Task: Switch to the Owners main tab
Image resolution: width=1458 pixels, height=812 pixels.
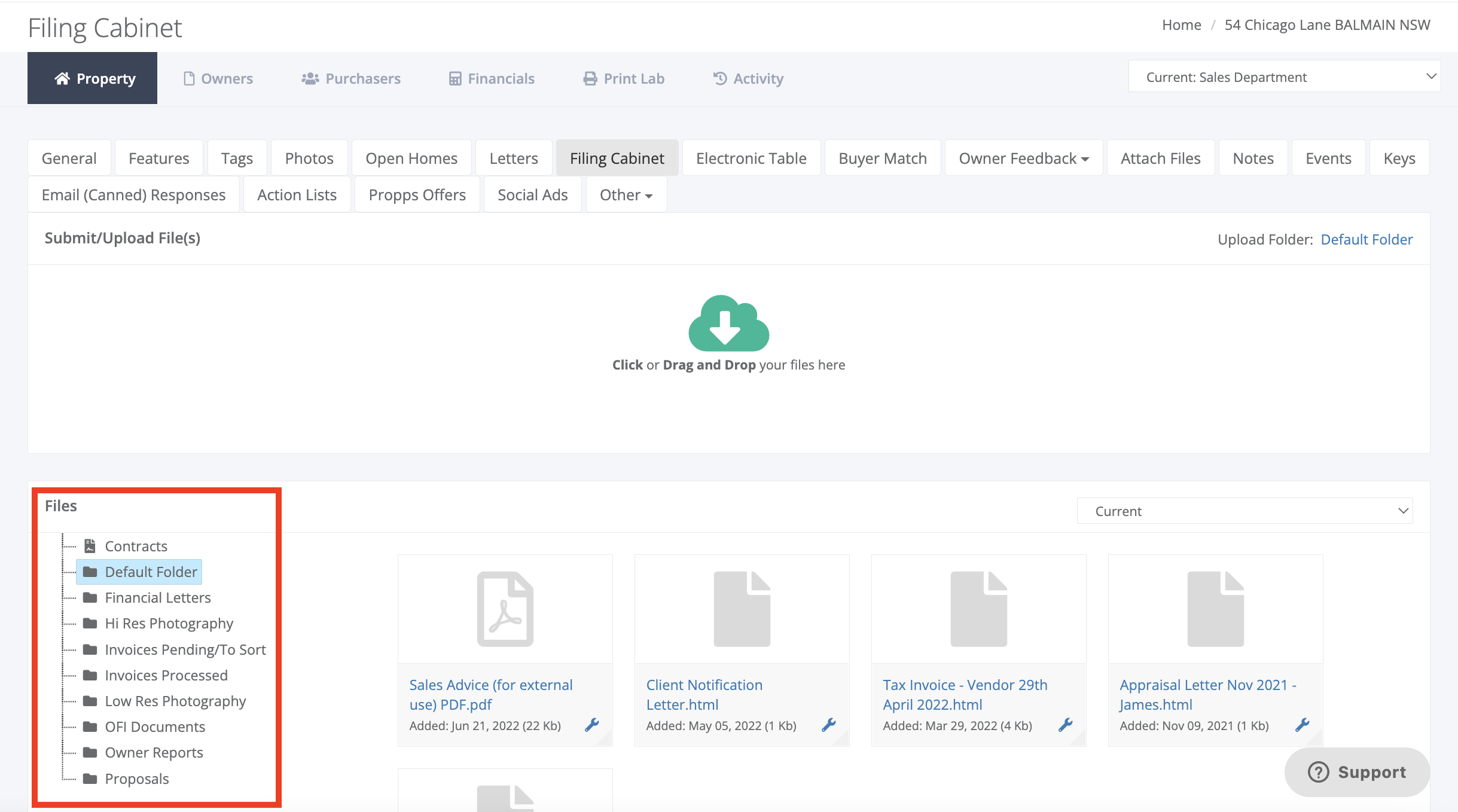Action: click(218, 78)
